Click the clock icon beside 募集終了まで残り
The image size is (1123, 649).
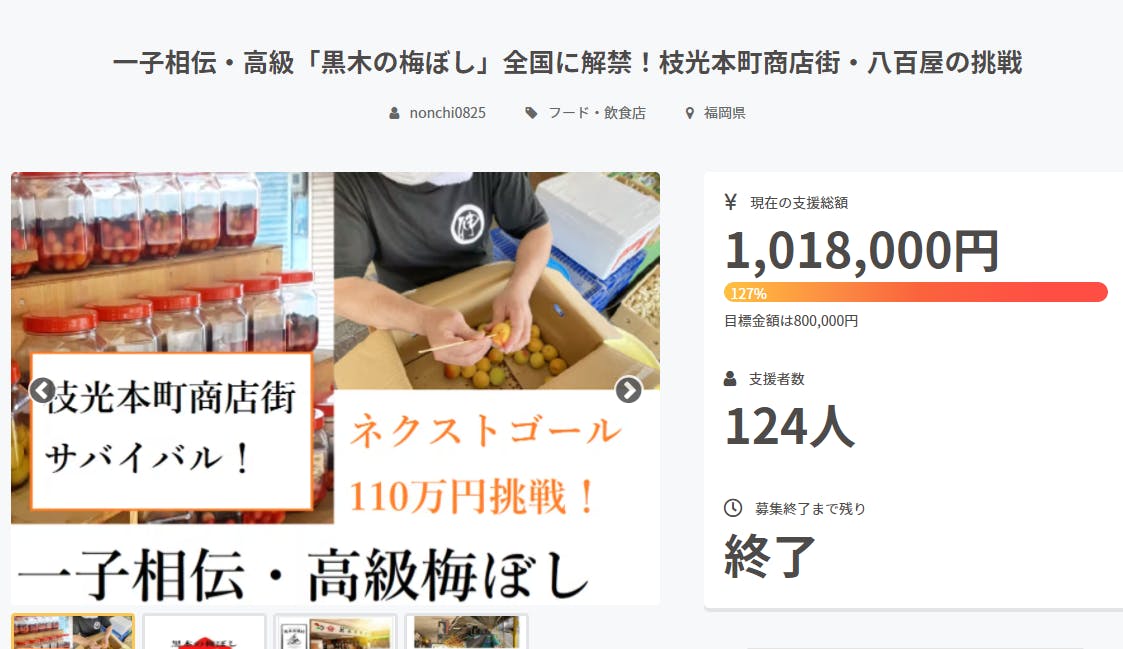[x=733, y=508]
